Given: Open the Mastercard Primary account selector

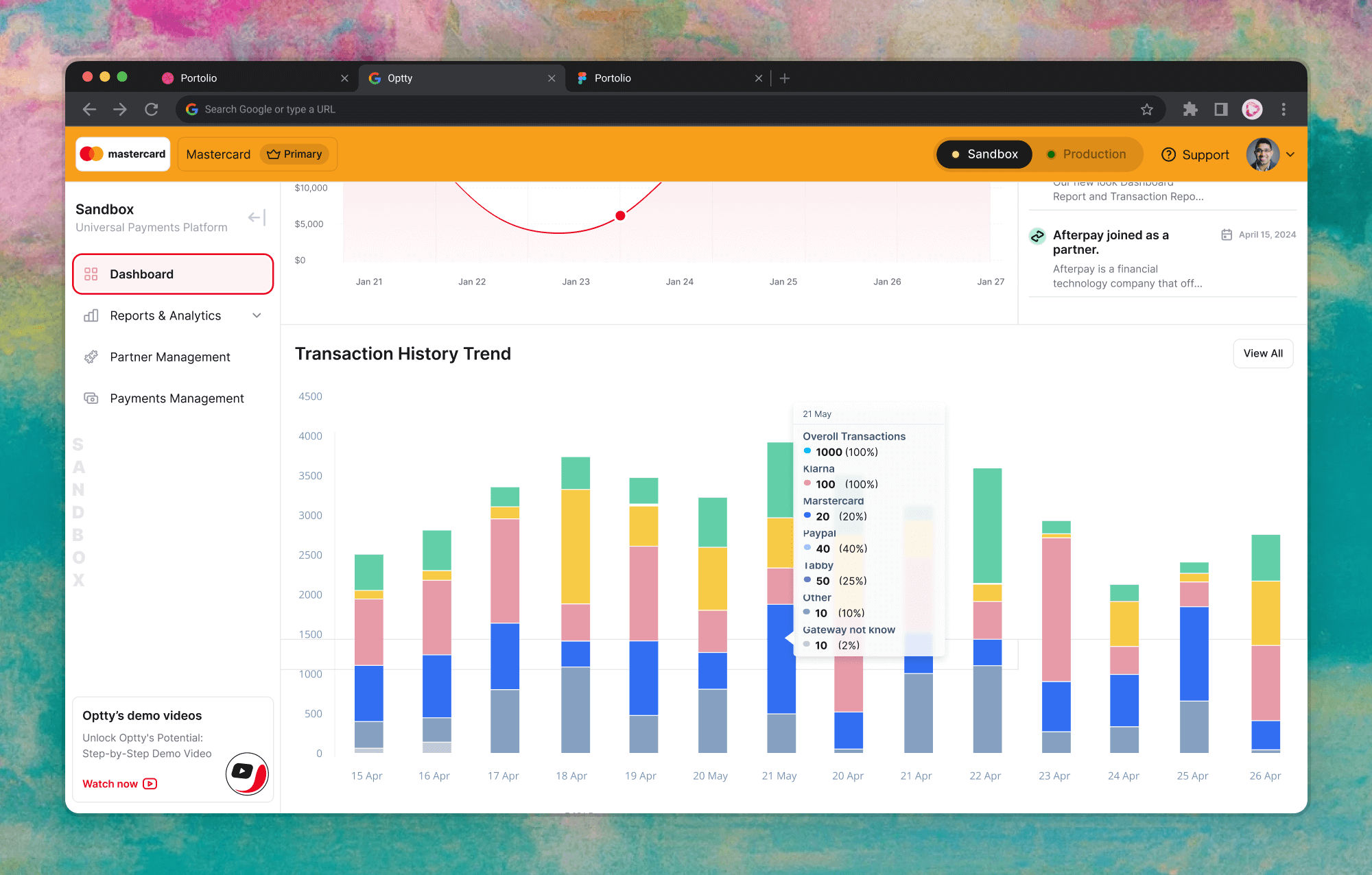Looking at the screenshot, I should [x=257, y=154].
